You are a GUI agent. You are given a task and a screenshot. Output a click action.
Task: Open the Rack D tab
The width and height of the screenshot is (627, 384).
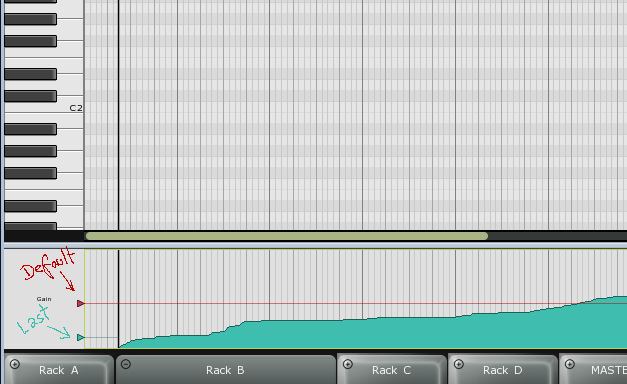point(503,370)
